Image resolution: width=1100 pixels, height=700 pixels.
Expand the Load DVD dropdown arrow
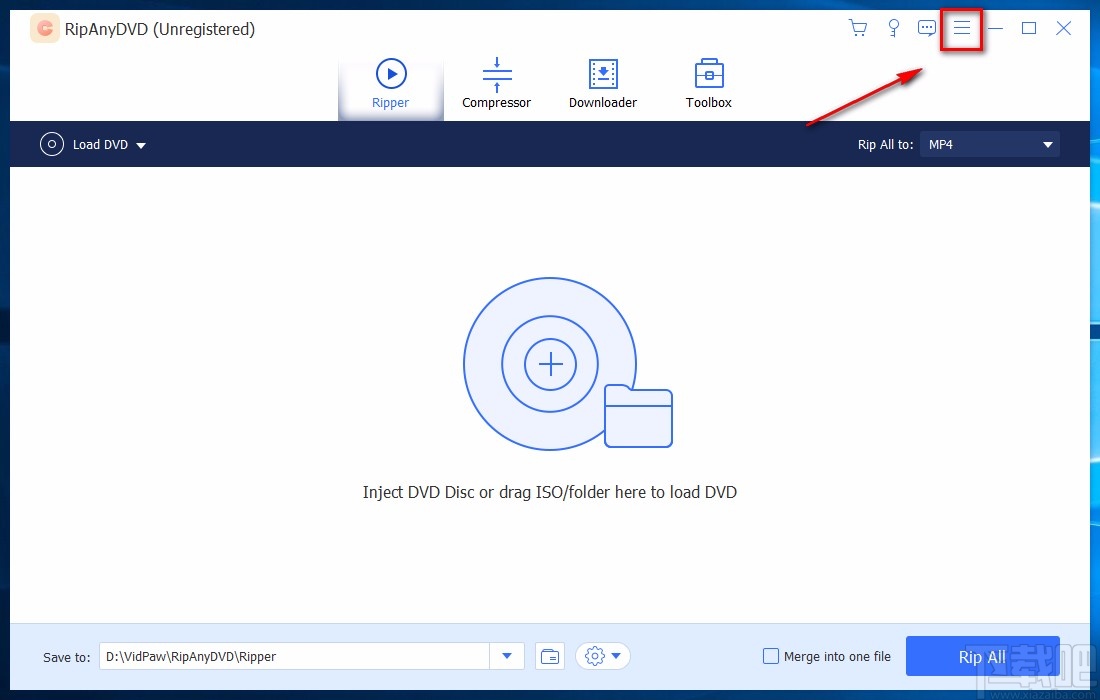coord(141,145)
